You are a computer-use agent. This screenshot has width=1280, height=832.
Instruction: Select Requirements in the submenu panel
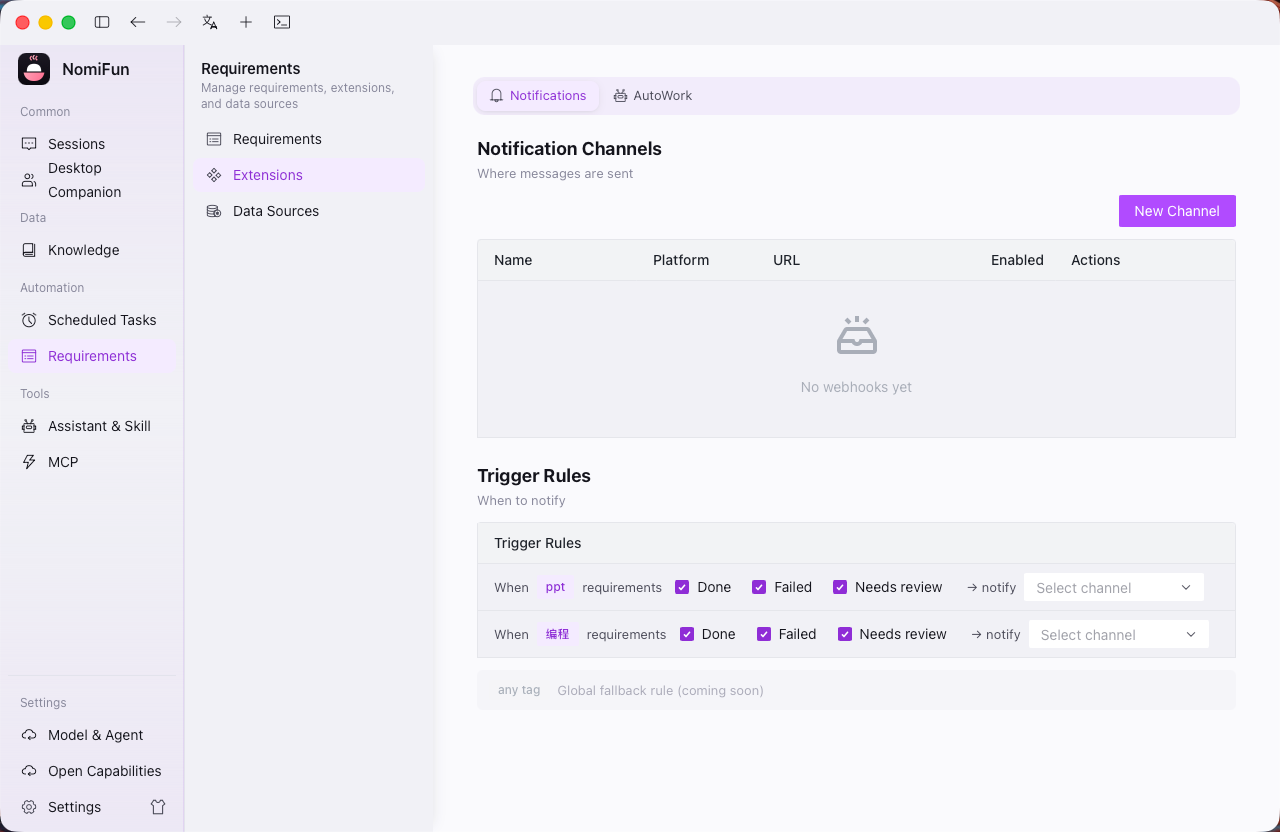(310, 139)
